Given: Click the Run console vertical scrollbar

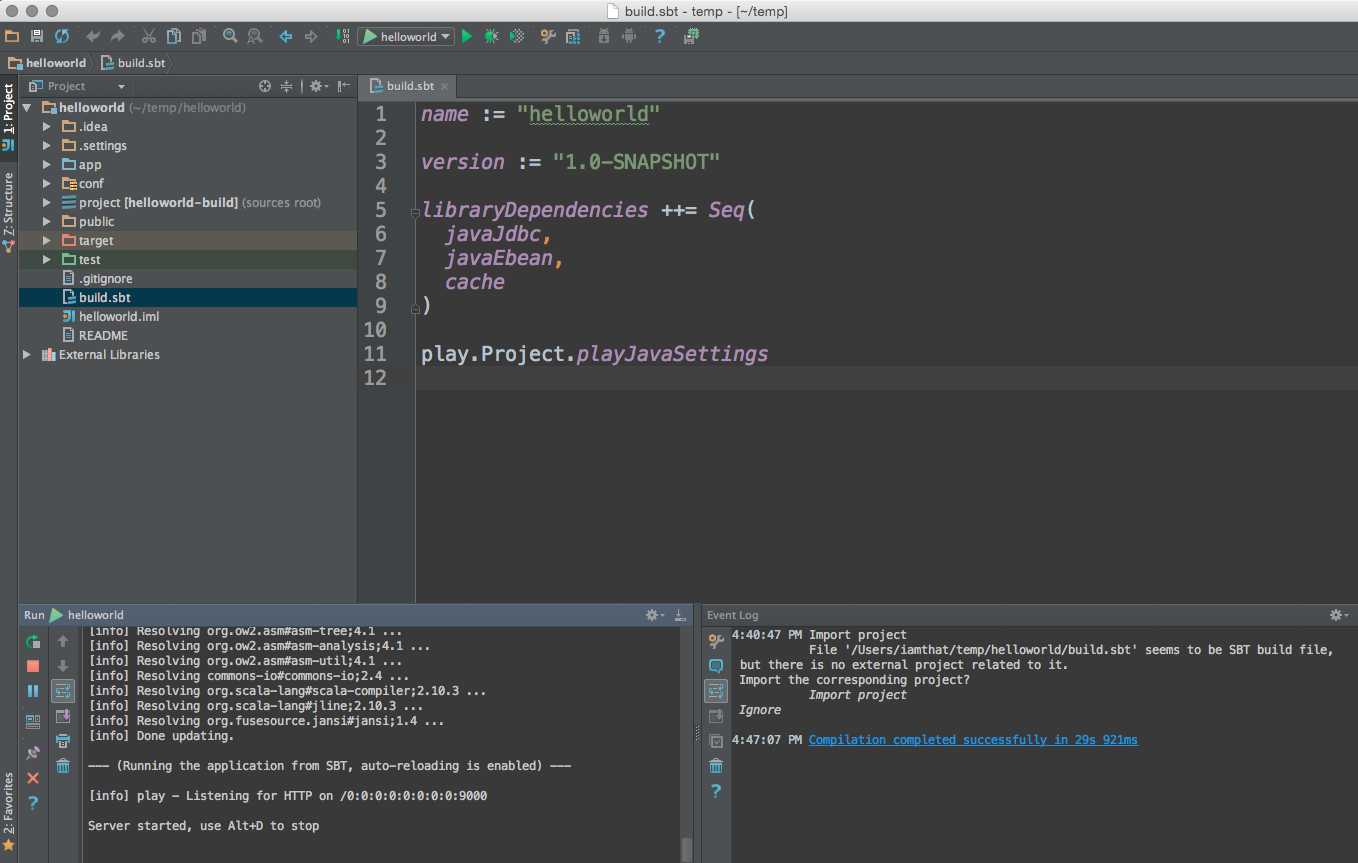Looking at the screenshot, I should [x=686, y=849].
